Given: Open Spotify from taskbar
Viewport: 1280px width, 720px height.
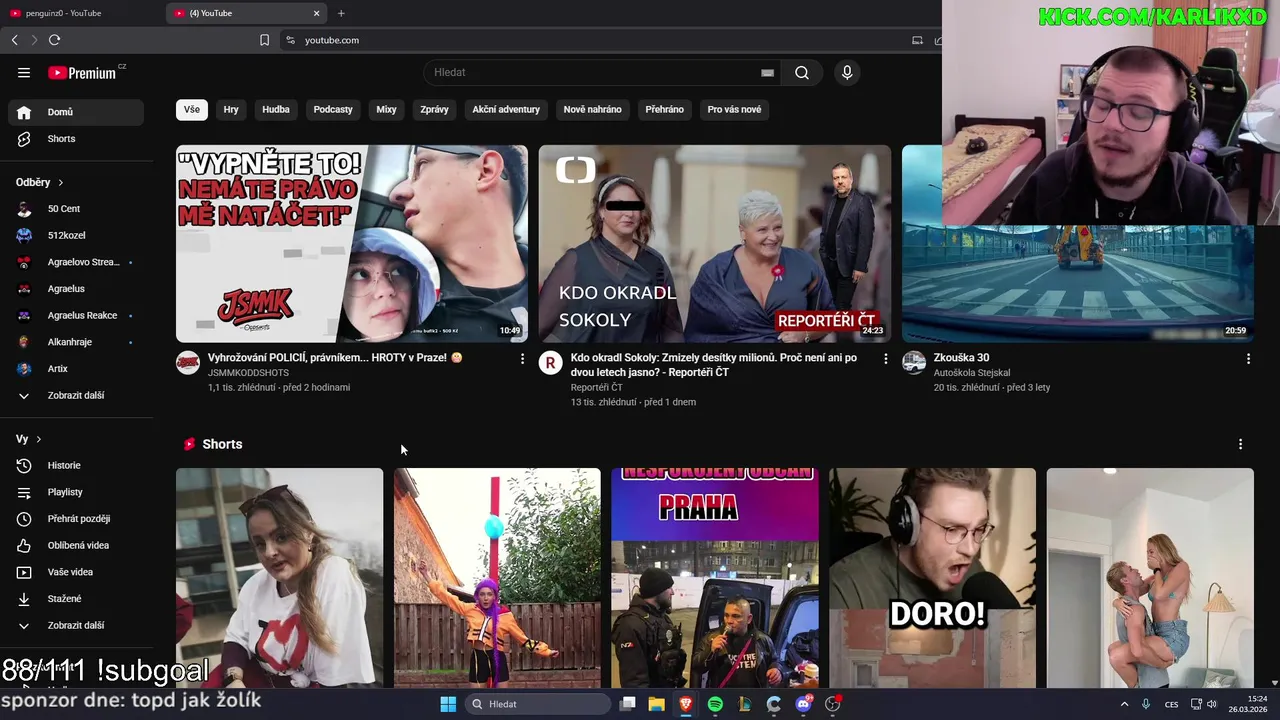Looking at the screenshot, I should (x=715, y=704).
